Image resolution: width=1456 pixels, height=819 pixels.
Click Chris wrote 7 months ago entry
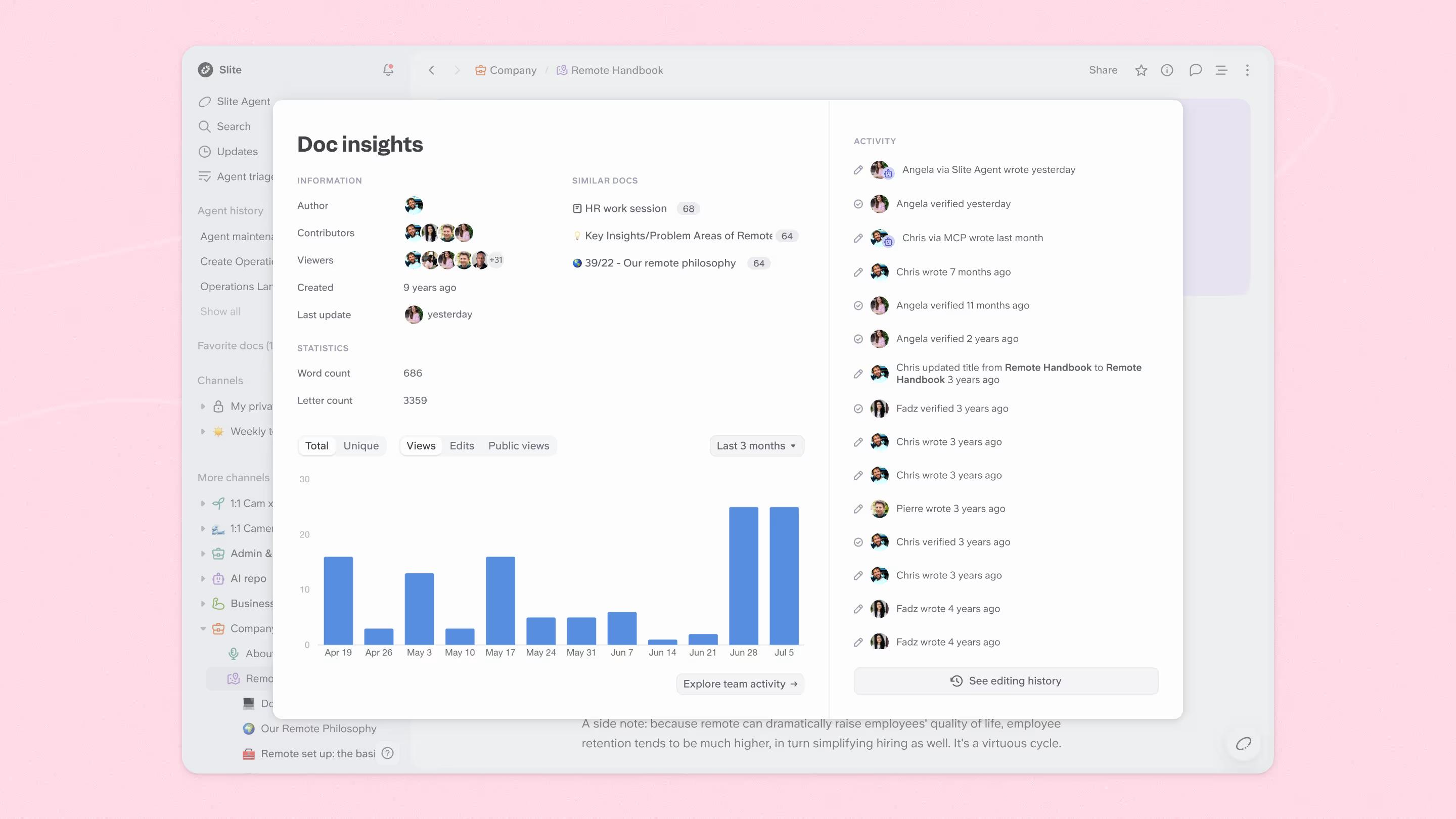pyautogui.click(x=953, y=272)
